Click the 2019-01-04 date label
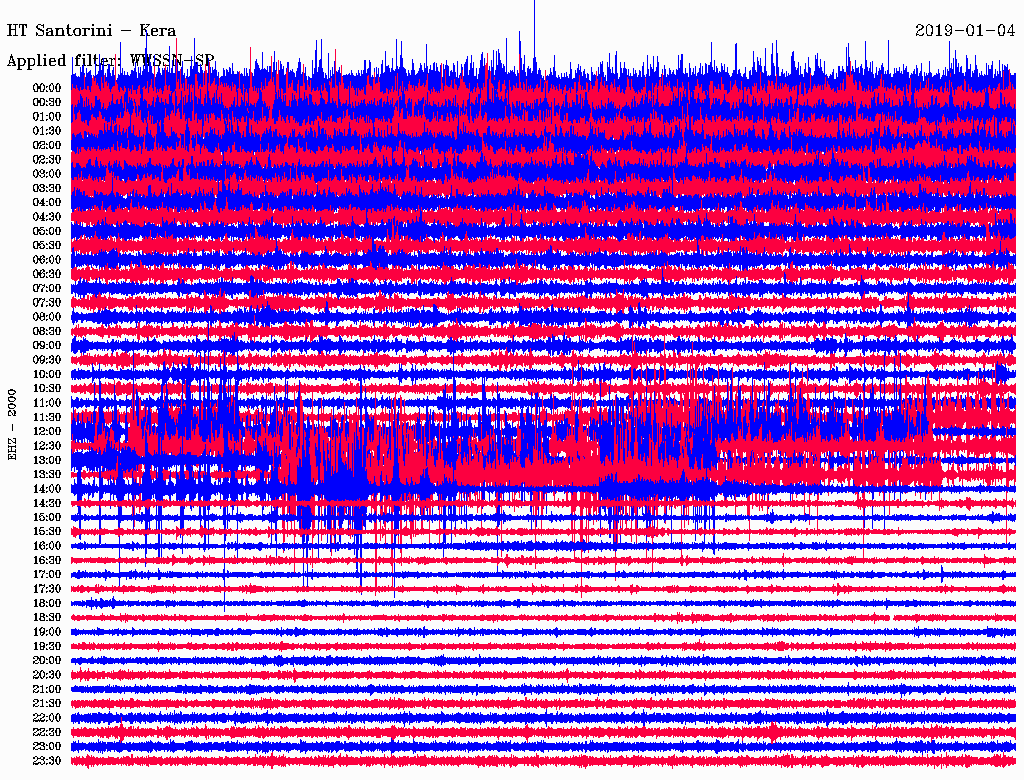Screen dimensions: 1024x780 (x=963, y=30)
